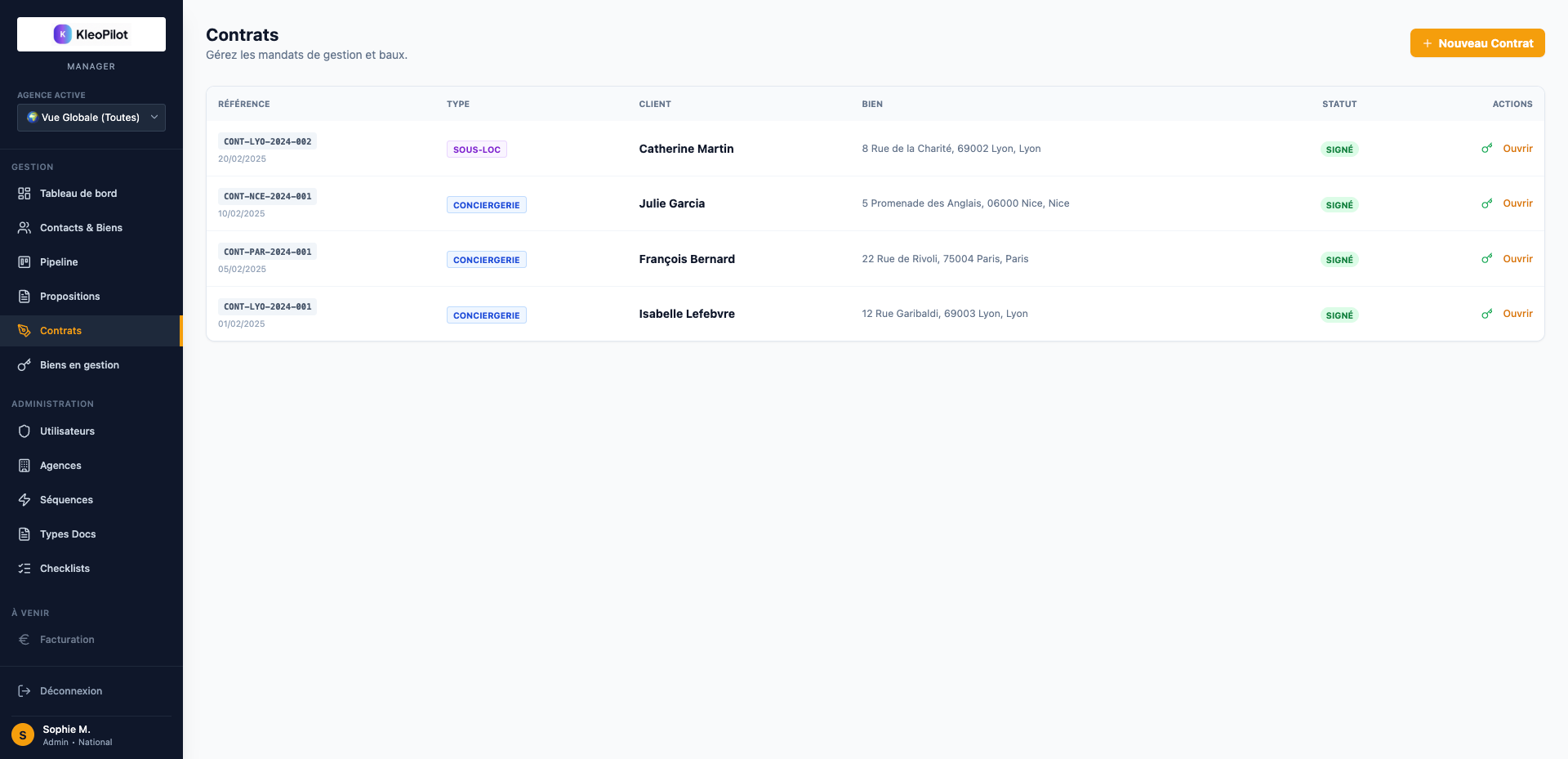Click the Sophie M. user avatar
This screenshot has width=1568, height=759.
pyautogui.click(x=23, y=735)
